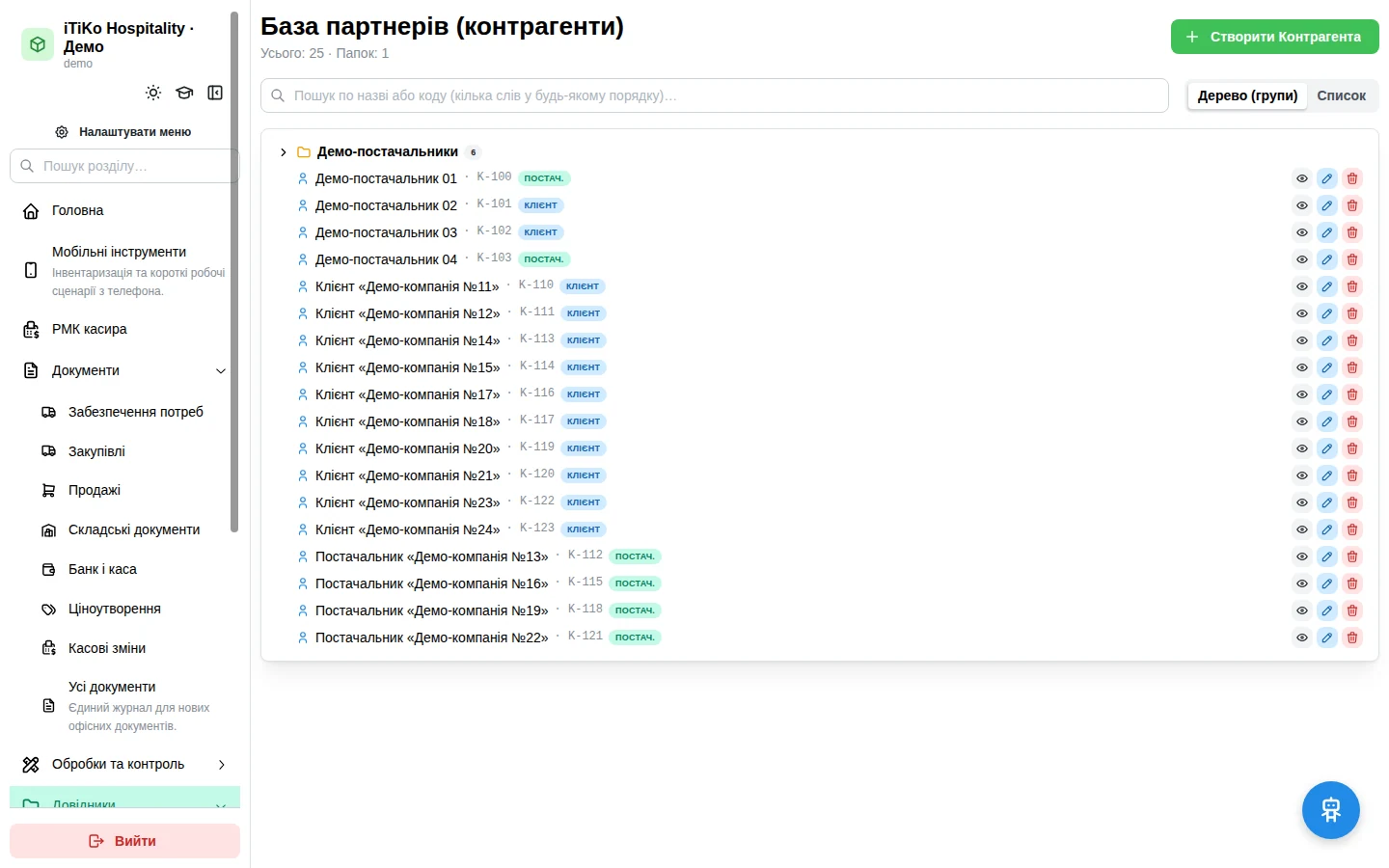The image size is (1389, 868).
Task: Select Дерево (групи) view
Action: 1247,95
